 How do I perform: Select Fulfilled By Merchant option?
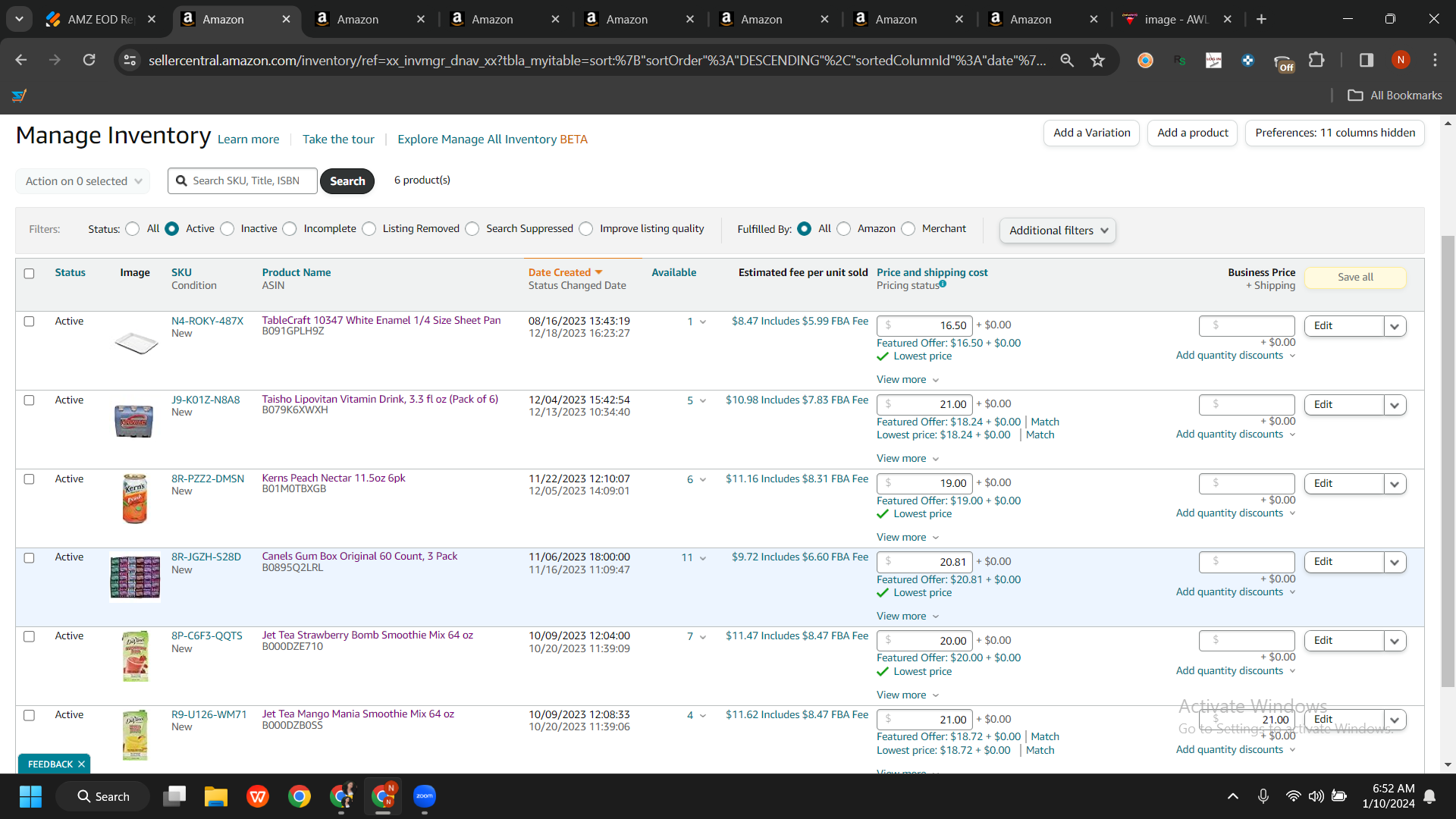click(908, 229)
